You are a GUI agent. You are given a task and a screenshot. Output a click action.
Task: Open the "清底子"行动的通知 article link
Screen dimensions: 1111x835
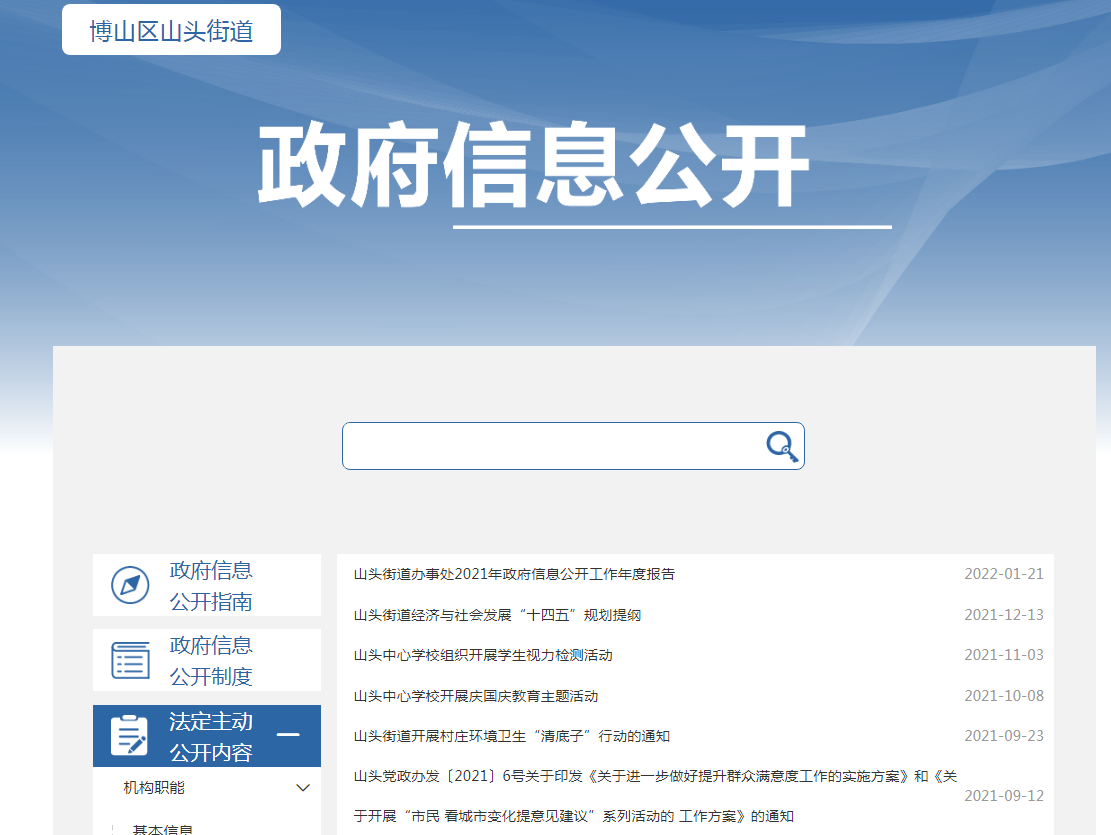point(512,736)
